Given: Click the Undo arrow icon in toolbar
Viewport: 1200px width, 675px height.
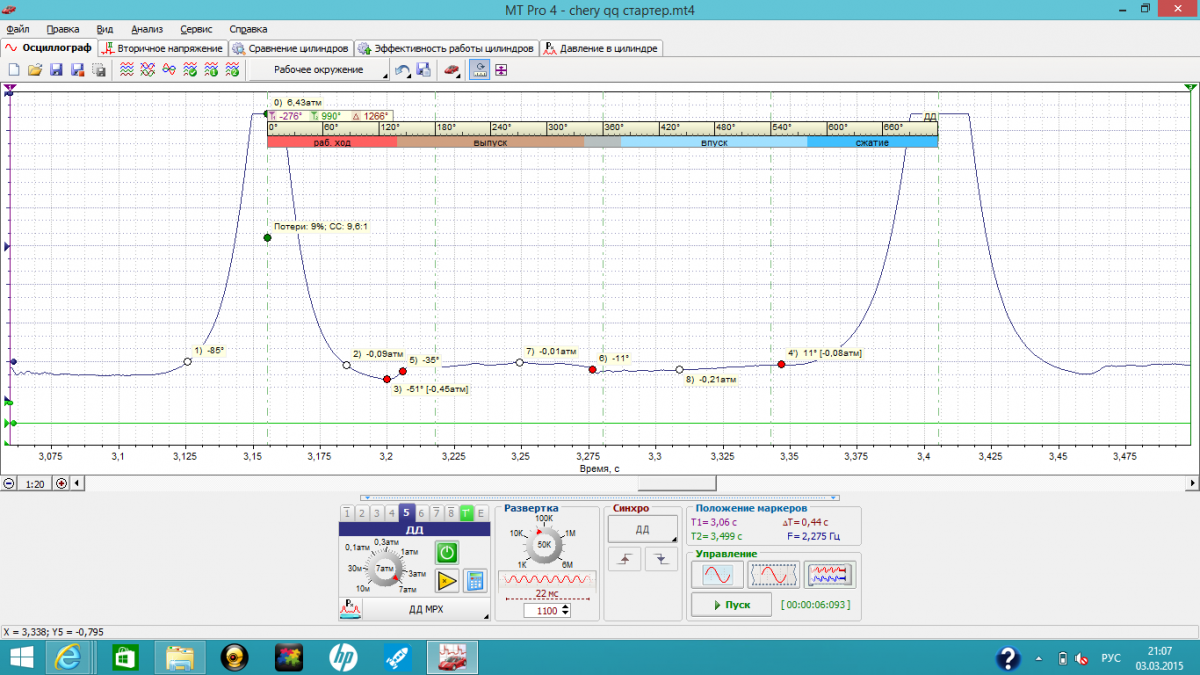Looking at the screenshot, I should 402,70.
